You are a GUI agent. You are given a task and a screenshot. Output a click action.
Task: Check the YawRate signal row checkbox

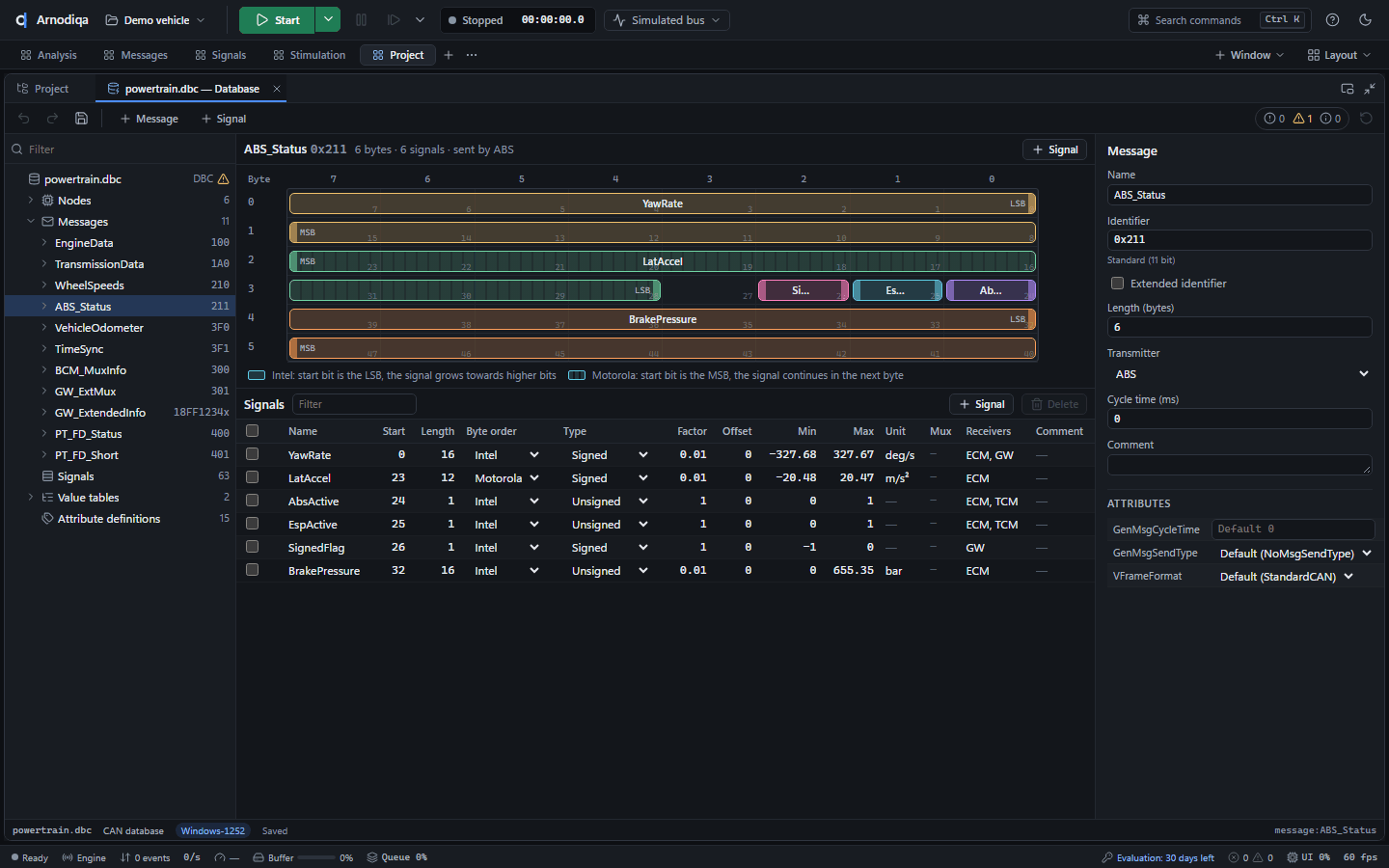(252, 454)
